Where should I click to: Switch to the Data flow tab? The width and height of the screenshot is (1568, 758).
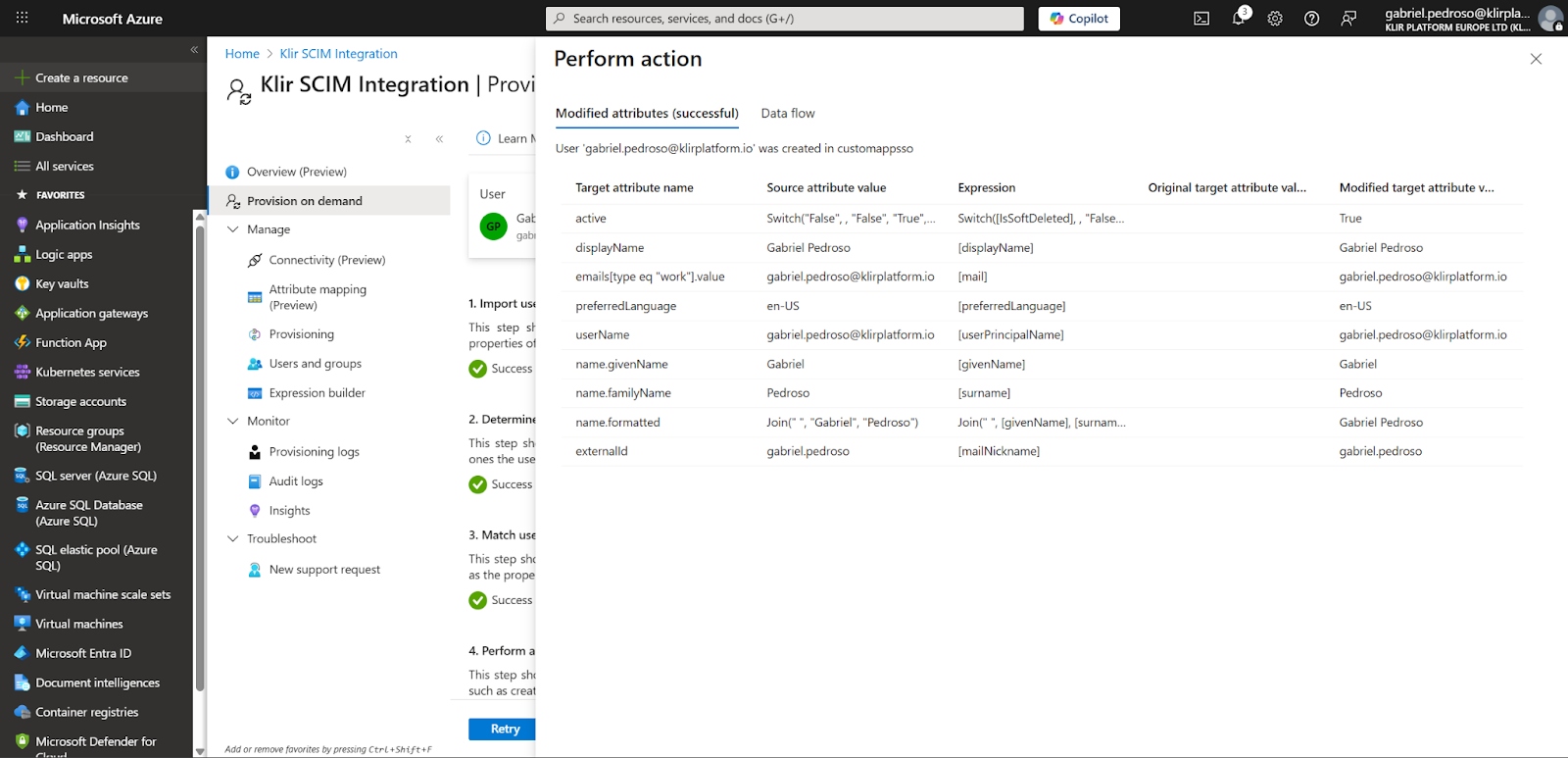[787, 114]
